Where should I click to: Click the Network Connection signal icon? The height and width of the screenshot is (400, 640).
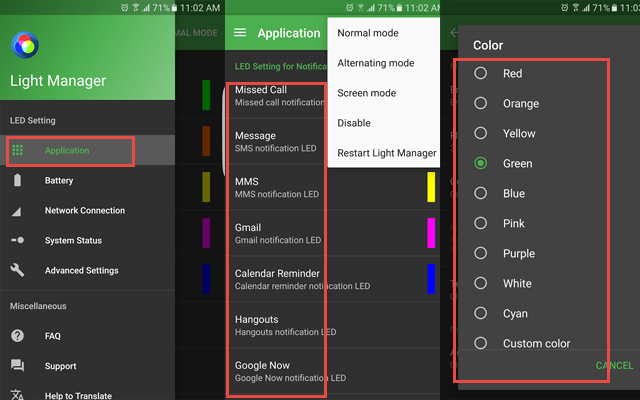click(x=16, y=211)
